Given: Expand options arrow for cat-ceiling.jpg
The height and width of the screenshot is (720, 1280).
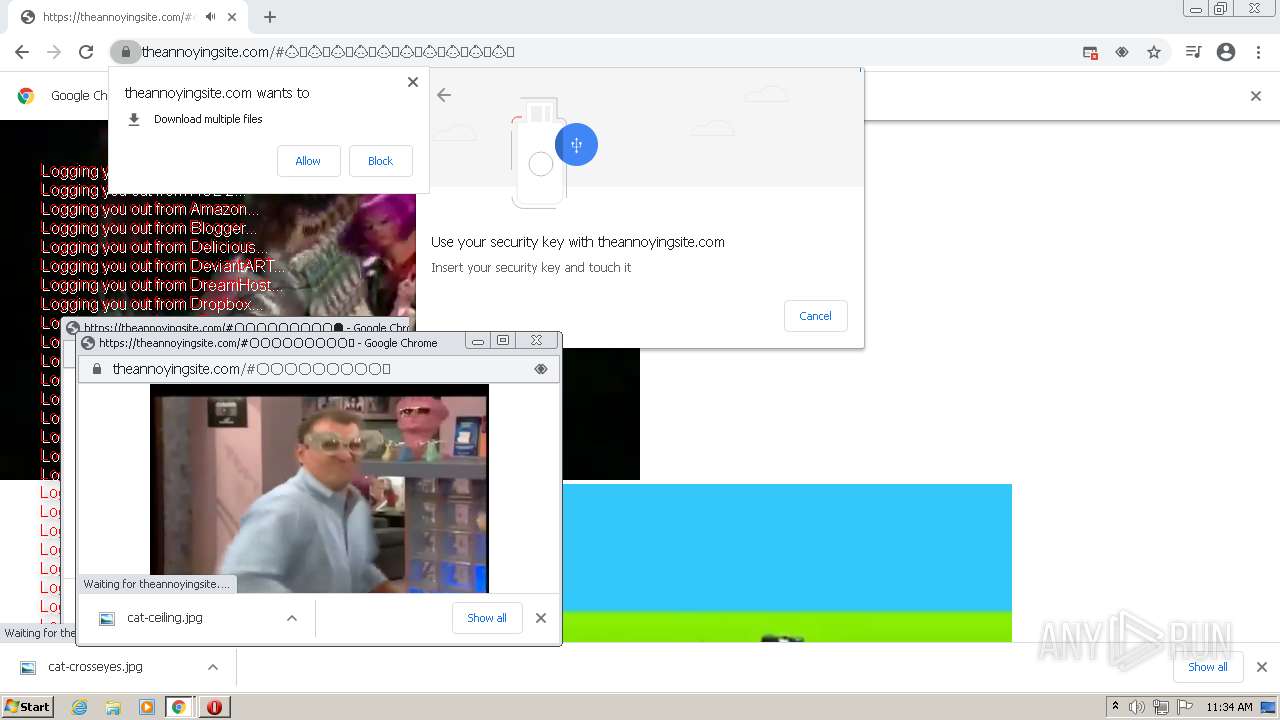Looking at the screenshot, I should 292,618.
